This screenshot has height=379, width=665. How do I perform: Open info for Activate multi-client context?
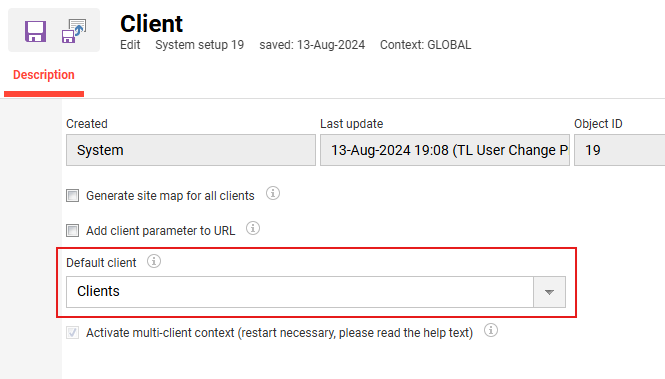coord(491,330)
